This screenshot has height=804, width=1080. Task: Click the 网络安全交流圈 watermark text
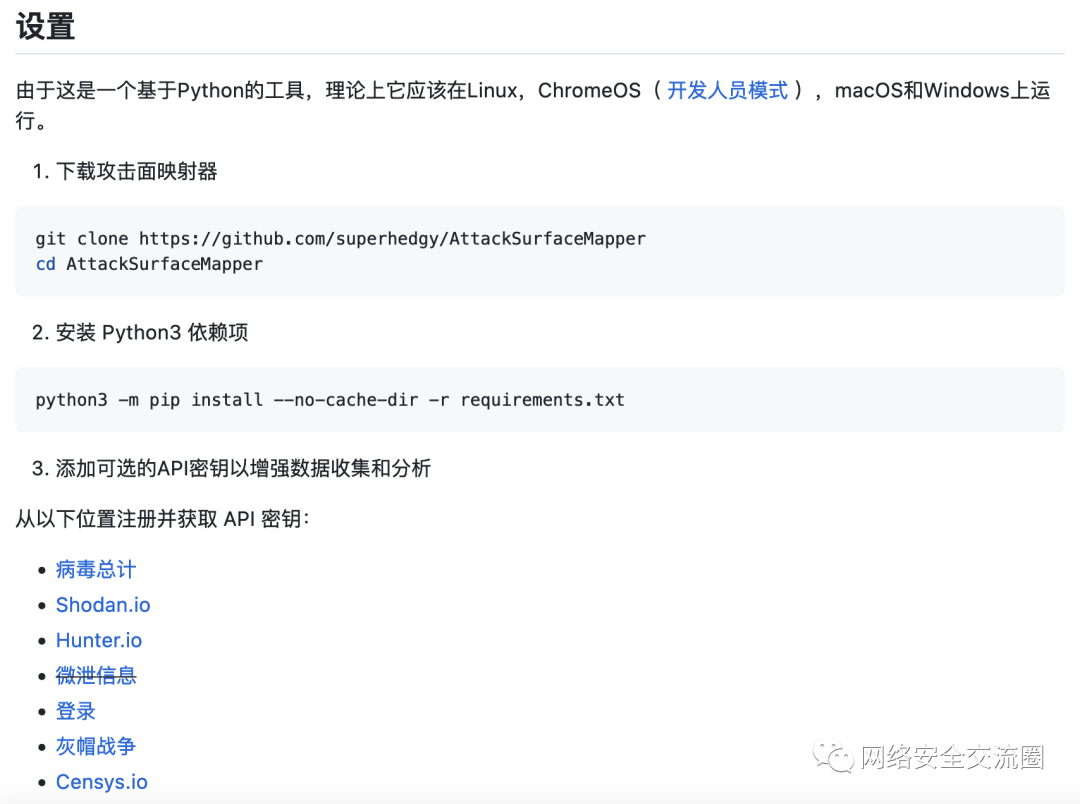point(952,758)
